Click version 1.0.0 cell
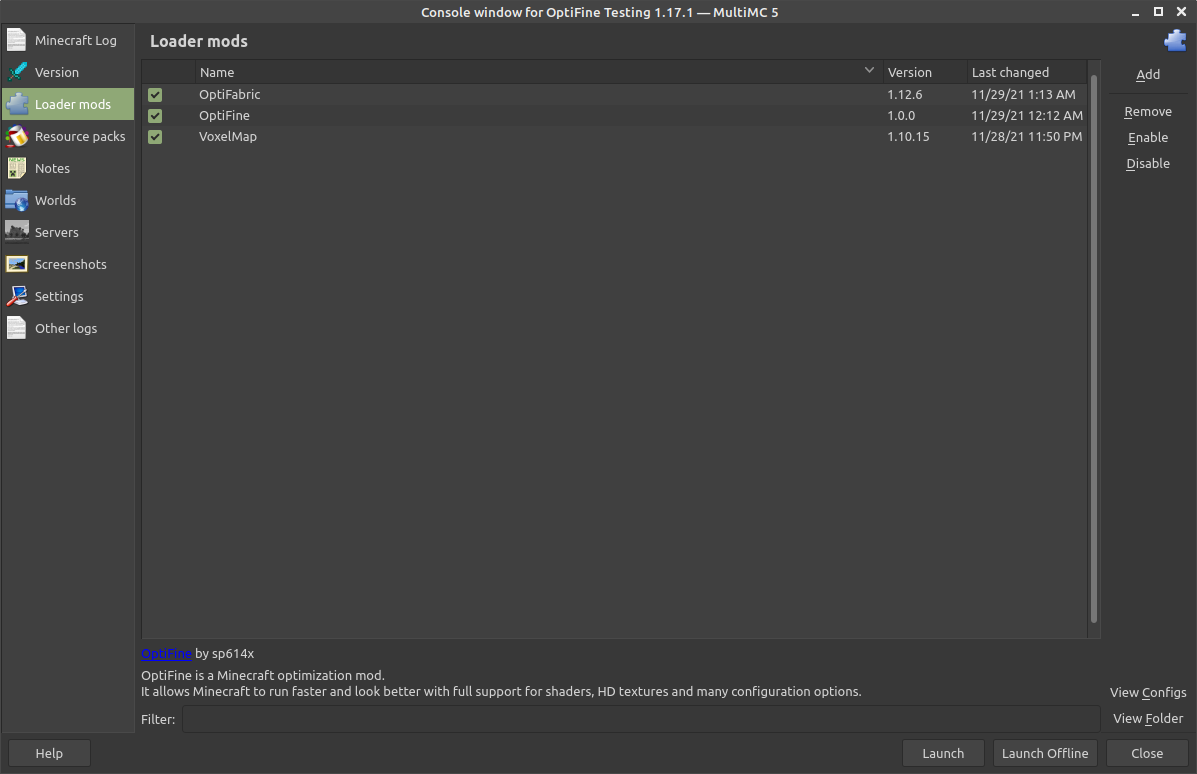1197x774 pixels. point(901,116)
